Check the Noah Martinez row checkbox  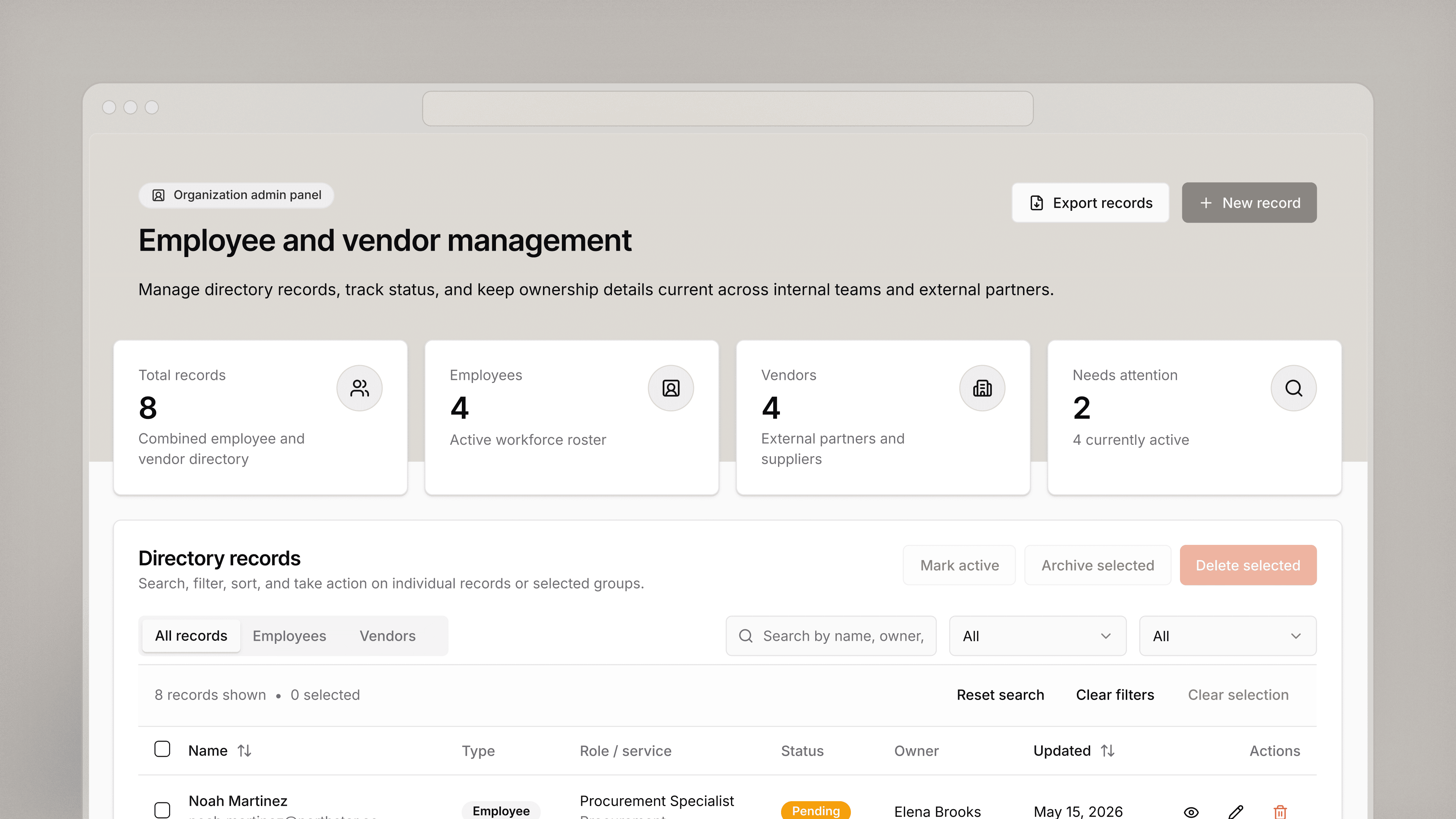coord(162,810)
